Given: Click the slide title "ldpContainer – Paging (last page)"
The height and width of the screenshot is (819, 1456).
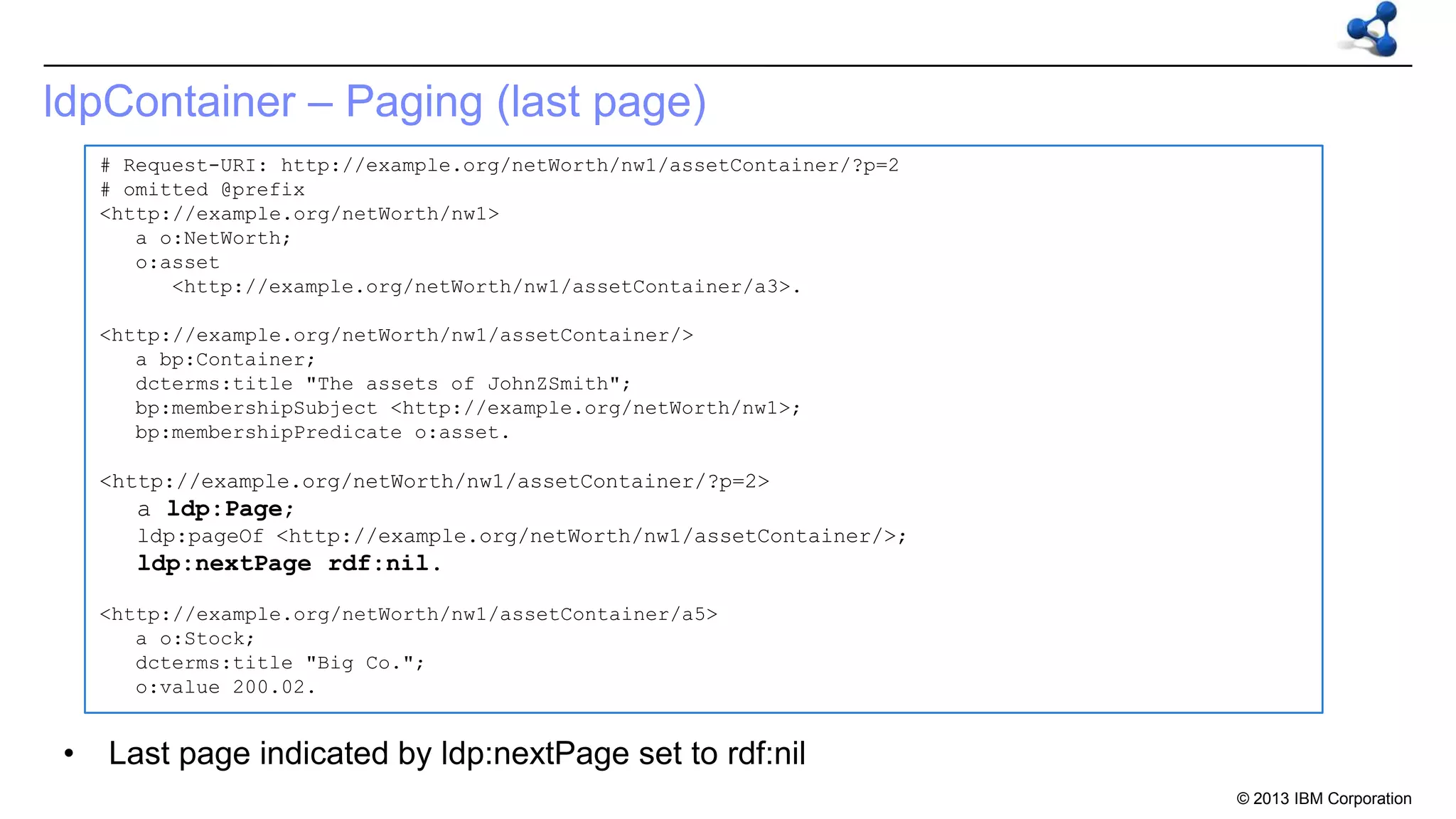Looking at the screenshot, I should [x=375, y=102].
